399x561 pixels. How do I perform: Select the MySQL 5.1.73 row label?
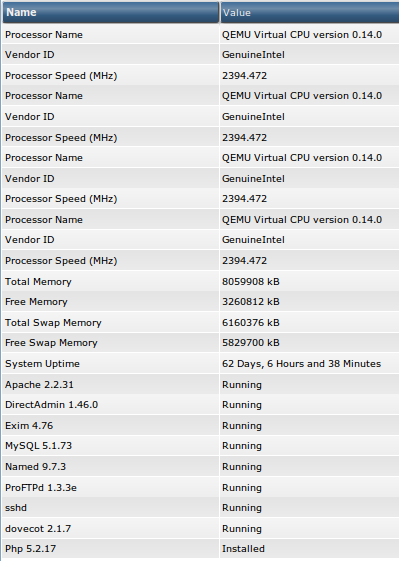click(39, 446)
